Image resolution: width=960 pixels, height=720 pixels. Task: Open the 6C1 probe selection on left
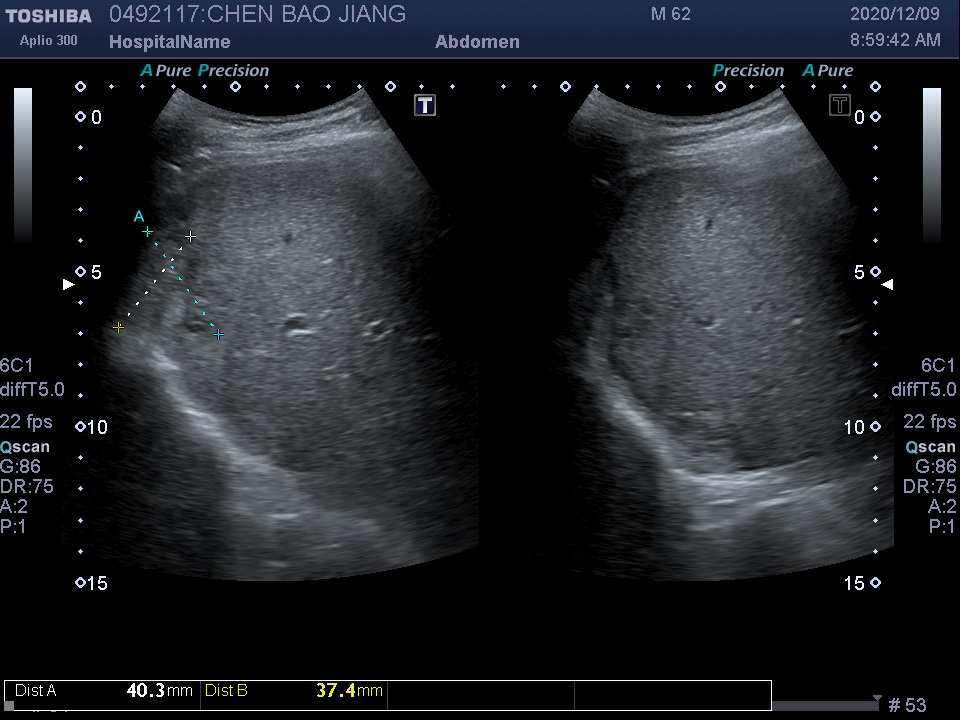point(17,366)
